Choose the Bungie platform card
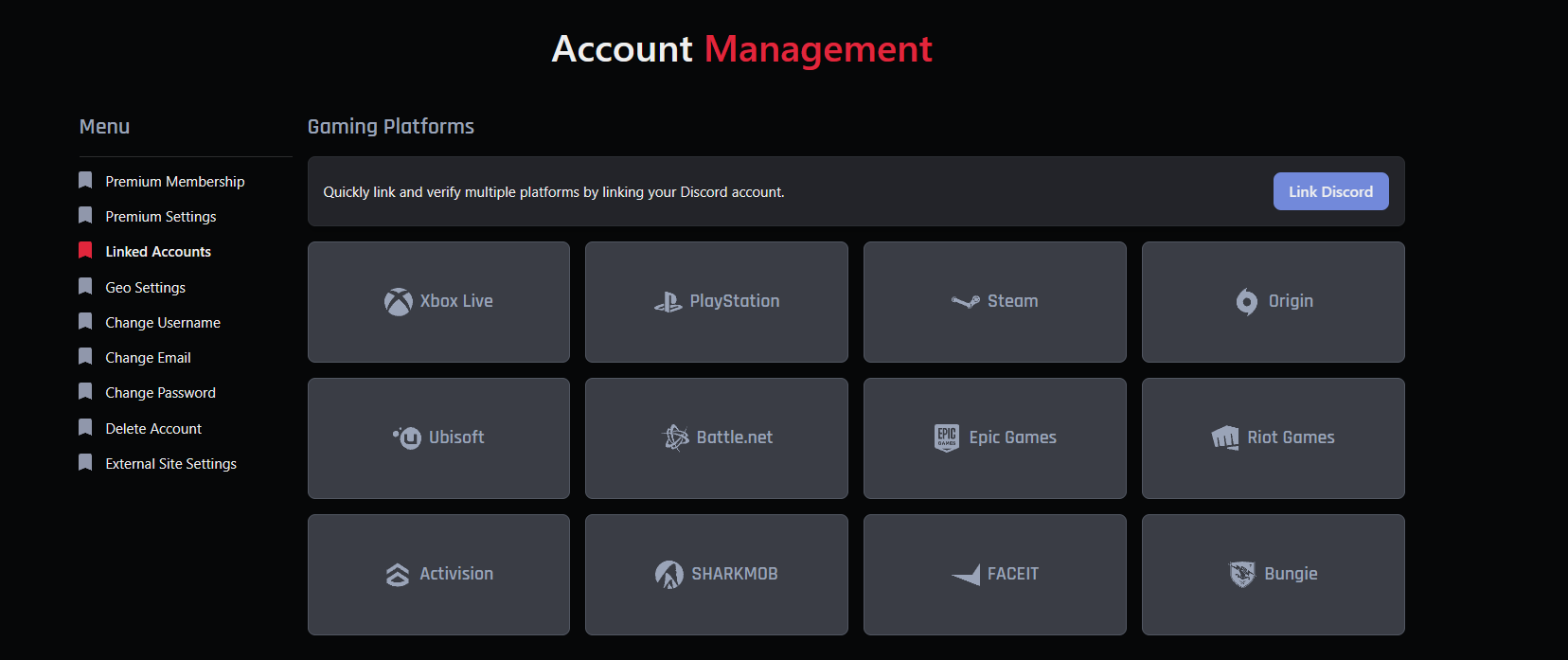The height and width of the screenshot is (660, 1568). tap(1274, 575)
